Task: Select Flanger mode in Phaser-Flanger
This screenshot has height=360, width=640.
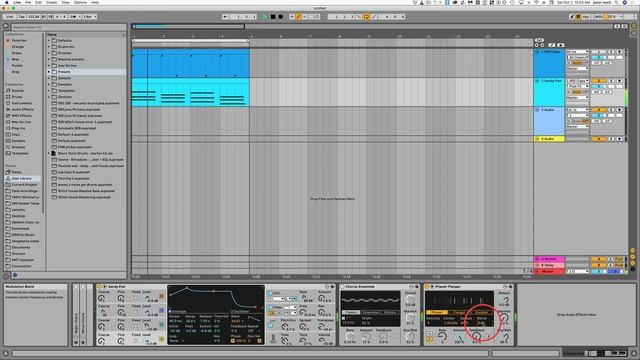Action: 460,312
